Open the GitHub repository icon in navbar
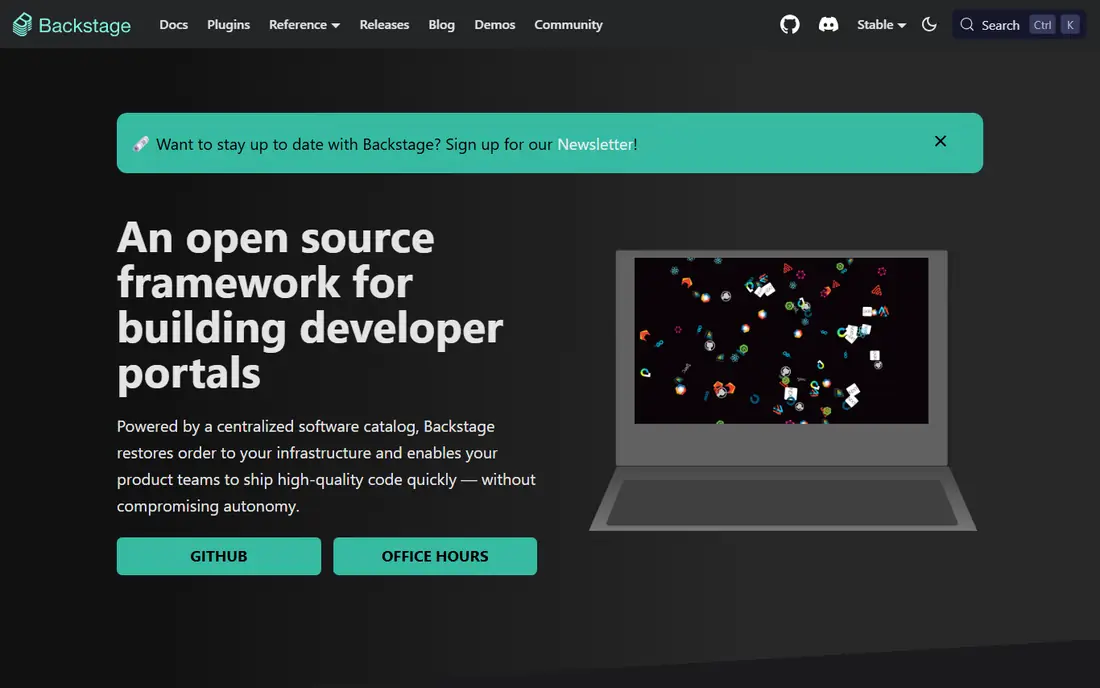The width and height of the screenshot is (1100, 688). pos(789,25)
